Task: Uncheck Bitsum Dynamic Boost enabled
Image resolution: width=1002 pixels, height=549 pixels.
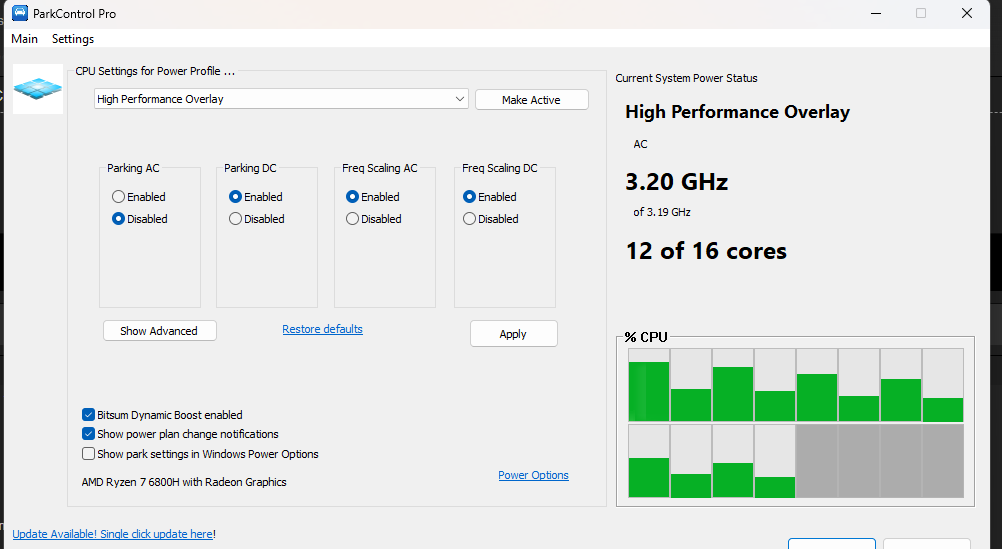Action: (90, 415)
